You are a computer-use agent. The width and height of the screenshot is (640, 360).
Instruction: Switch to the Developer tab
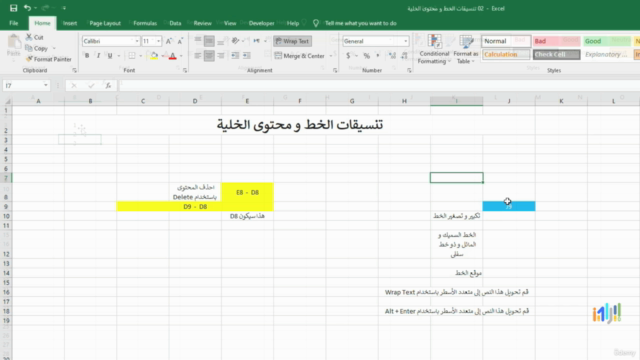(x=261, y=23)
